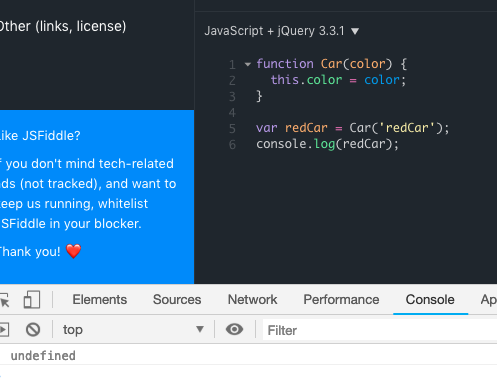The image size is (497, 386).
Task: Create a live expression with the eye icon
Action: (x=234, y=329)
